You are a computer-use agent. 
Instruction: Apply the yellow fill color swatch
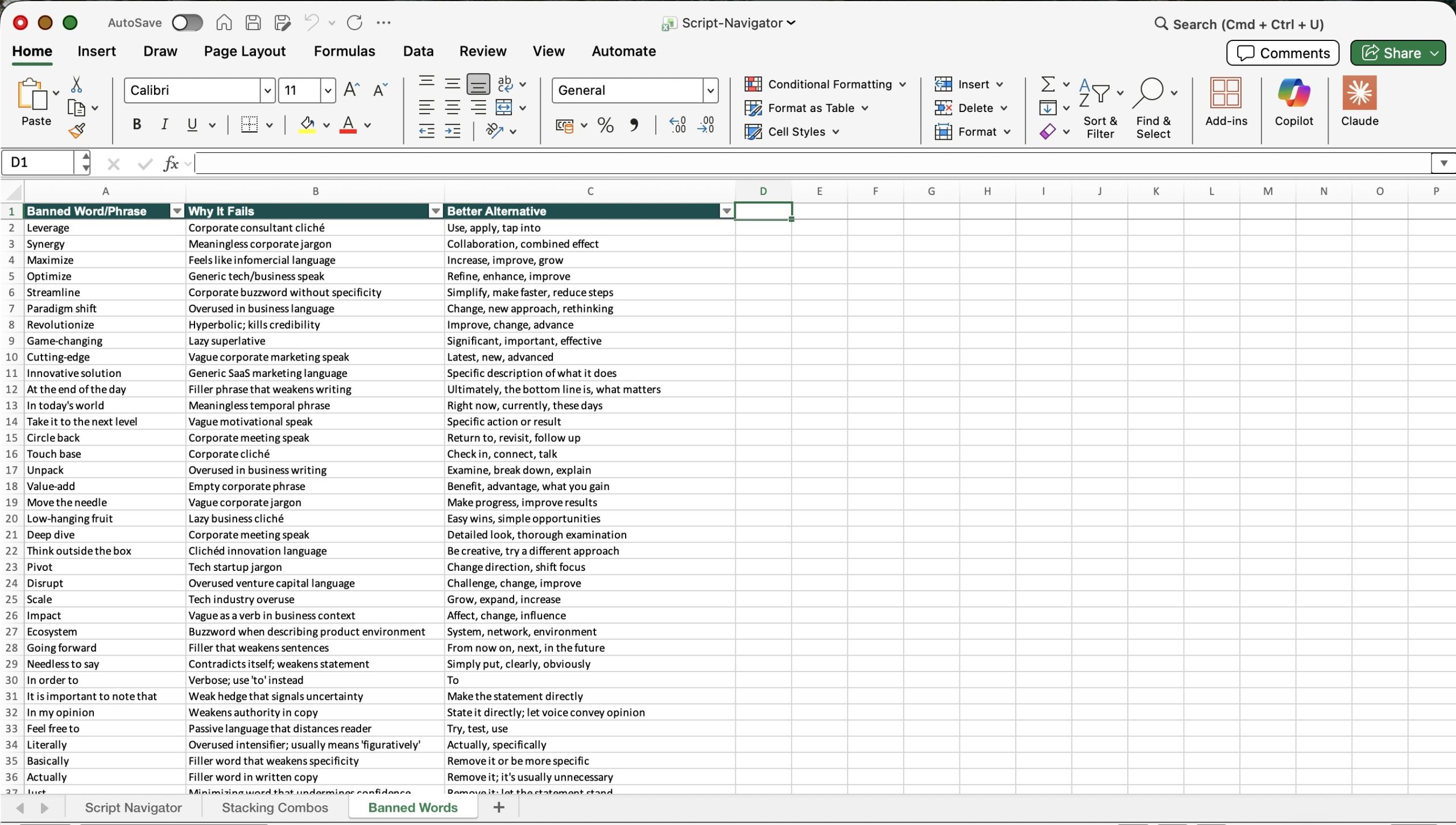click(x=307, y=125)
